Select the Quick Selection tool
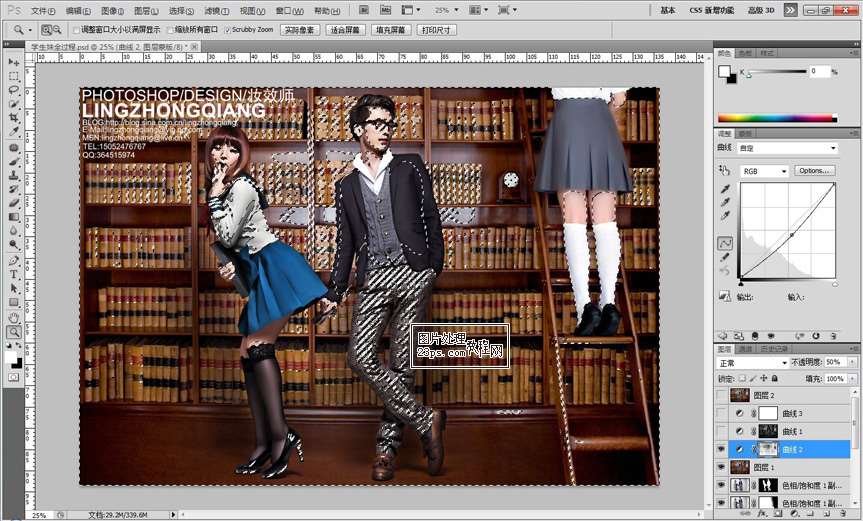Viewport: 863px width, 521px height. (14, 103)
